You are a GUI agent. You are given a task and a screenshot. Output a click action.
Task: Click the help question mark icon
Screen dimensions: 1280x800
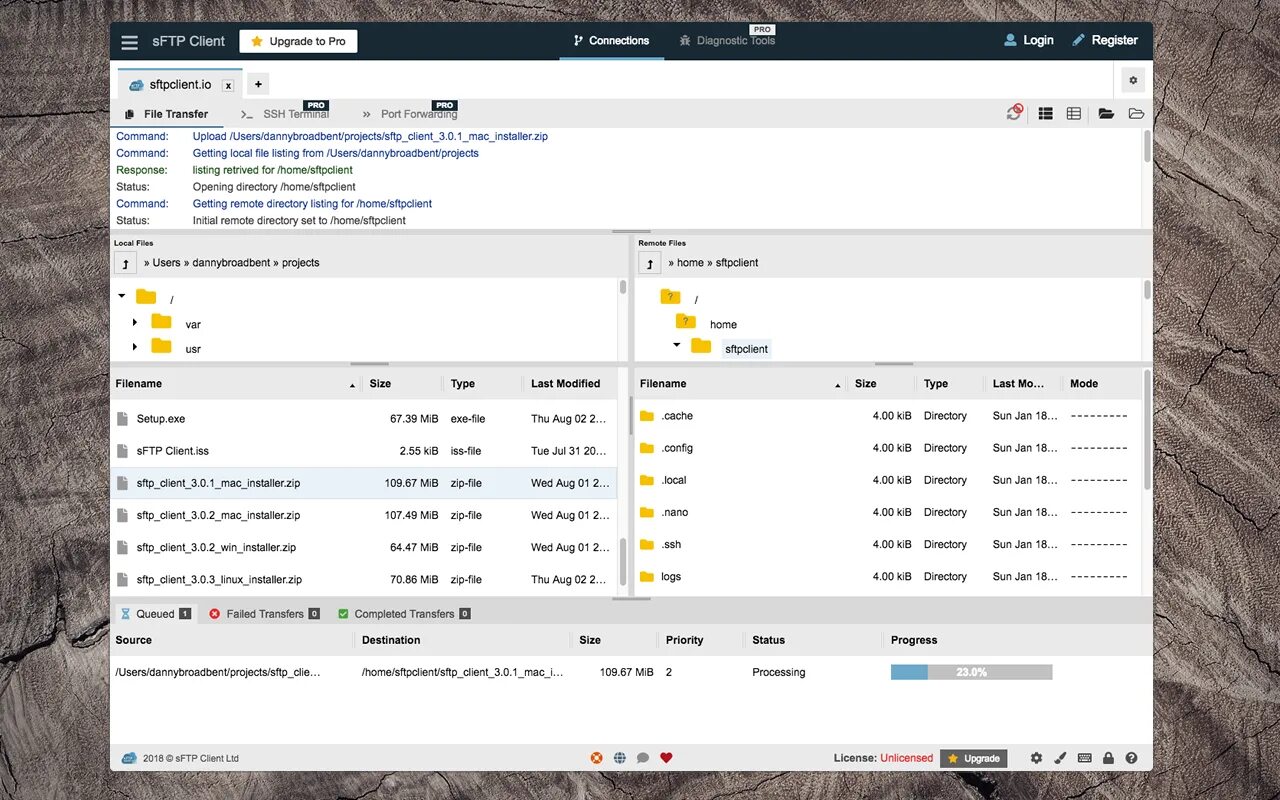click(1132, 758)
